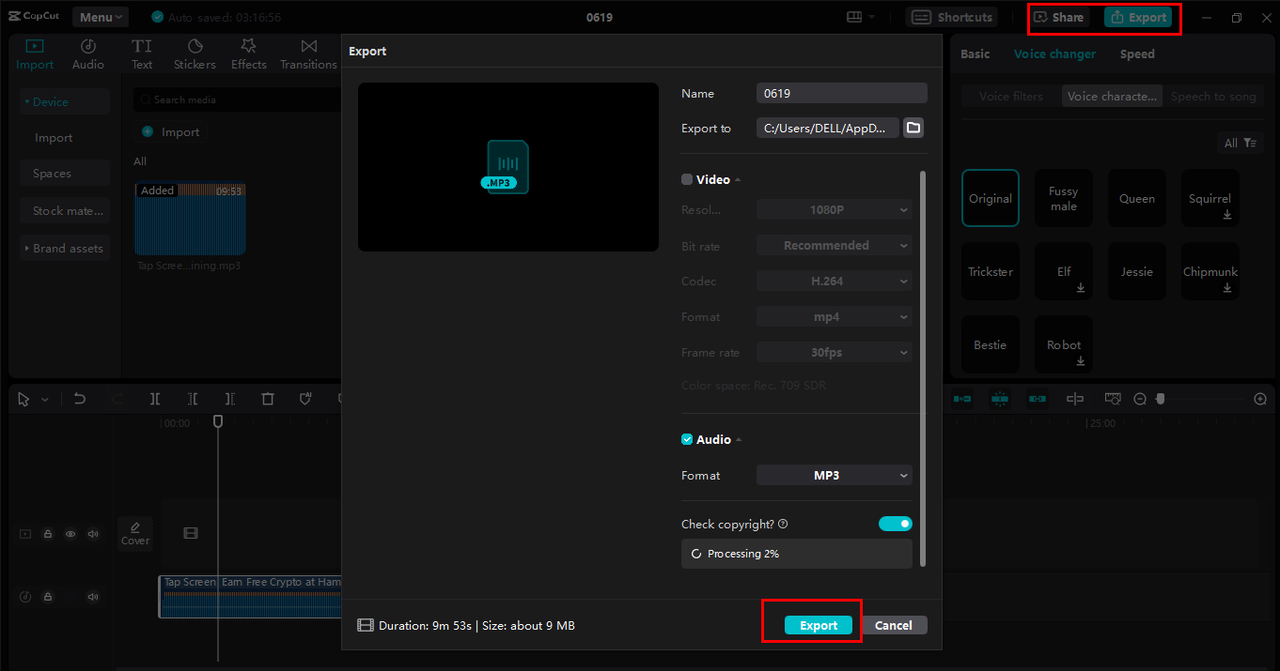Select the Speech to song sub-tab
The width and height of the screenshot is (1280, 671).
coord(1213,96)
